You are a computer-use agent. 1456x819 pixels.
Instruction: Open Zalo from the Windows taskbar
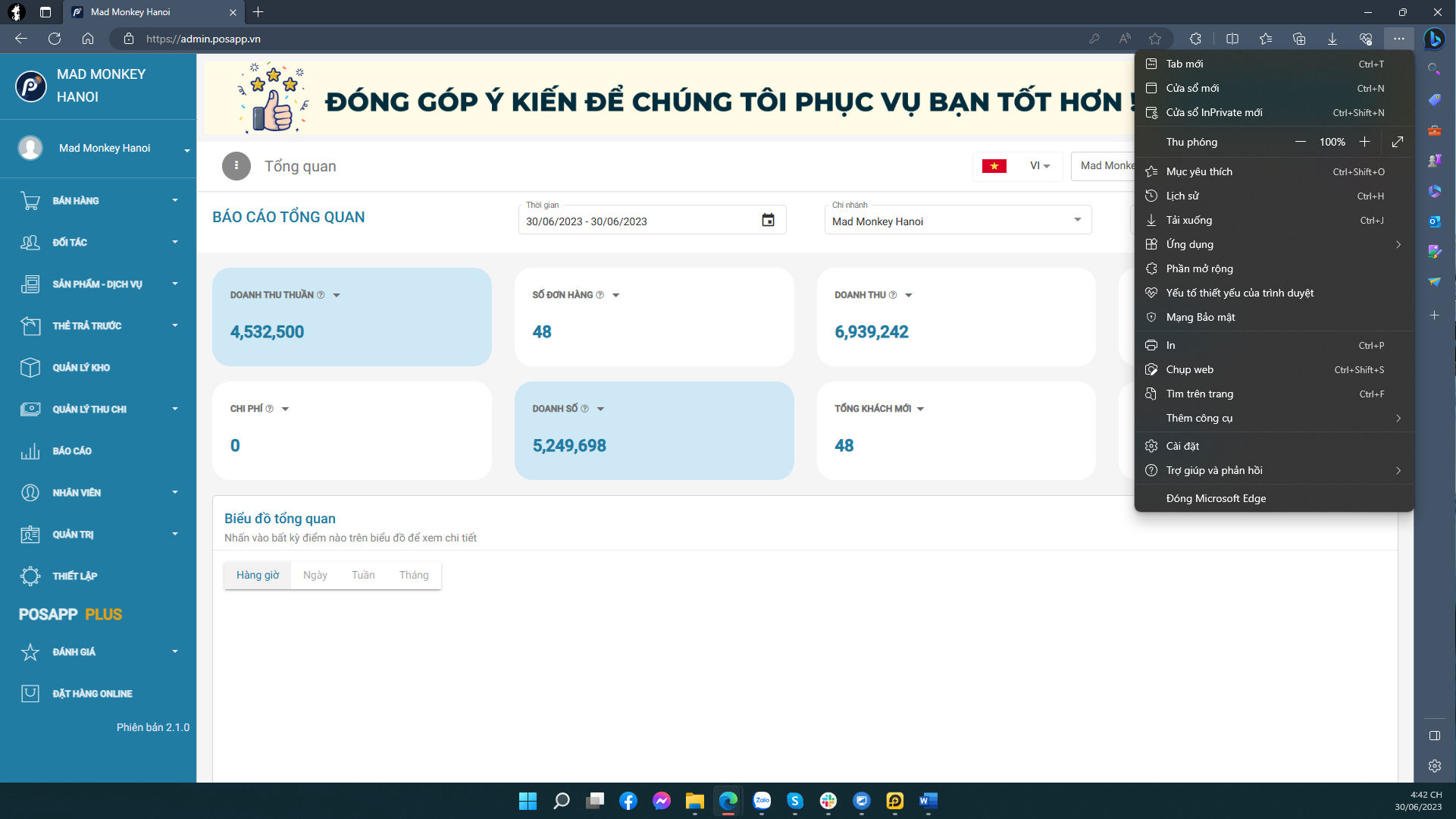click(762, 801)
